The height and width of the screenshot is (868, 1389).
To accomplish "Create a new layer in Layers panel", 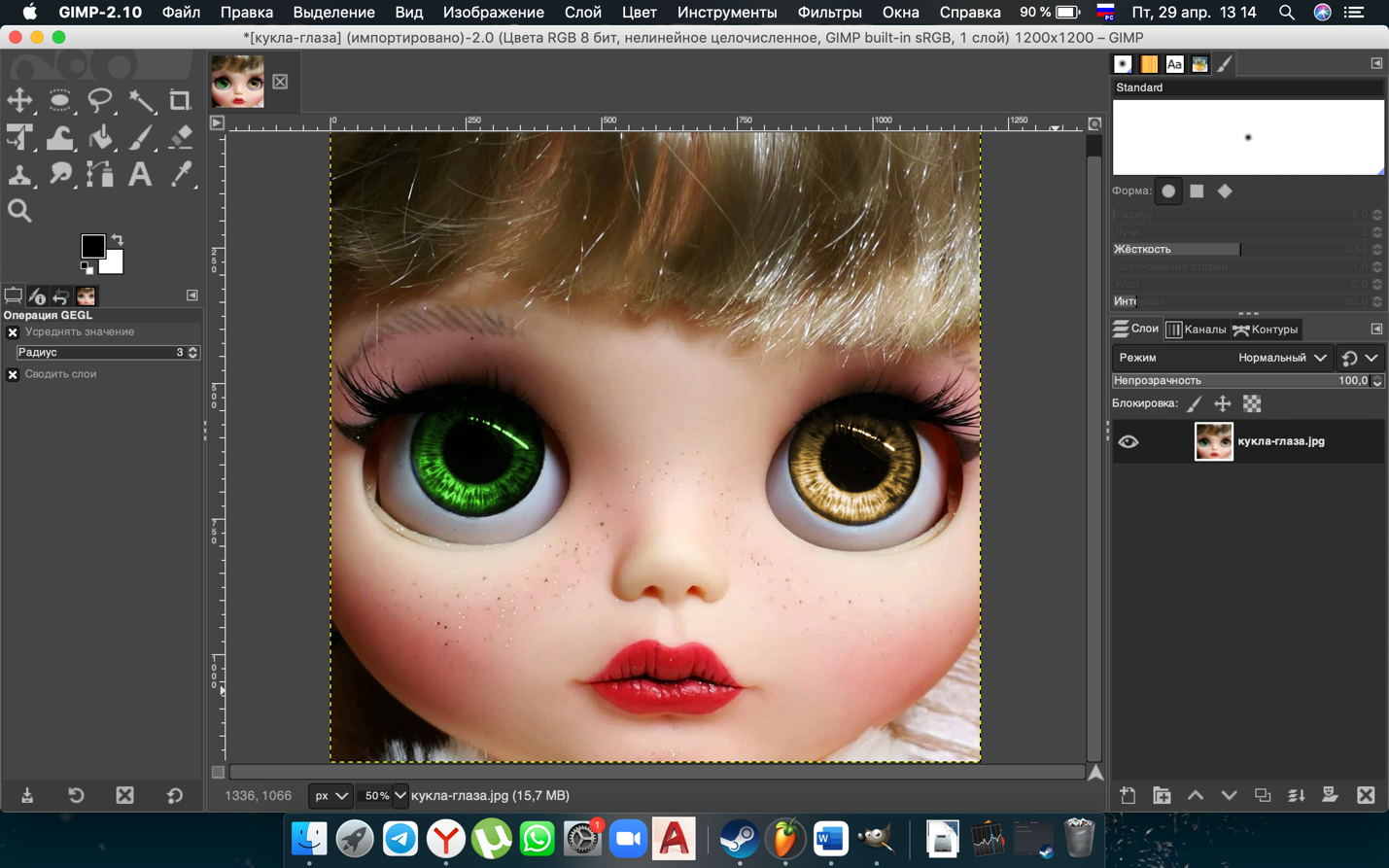I will pyautogui.click(x=1128, y=795).
